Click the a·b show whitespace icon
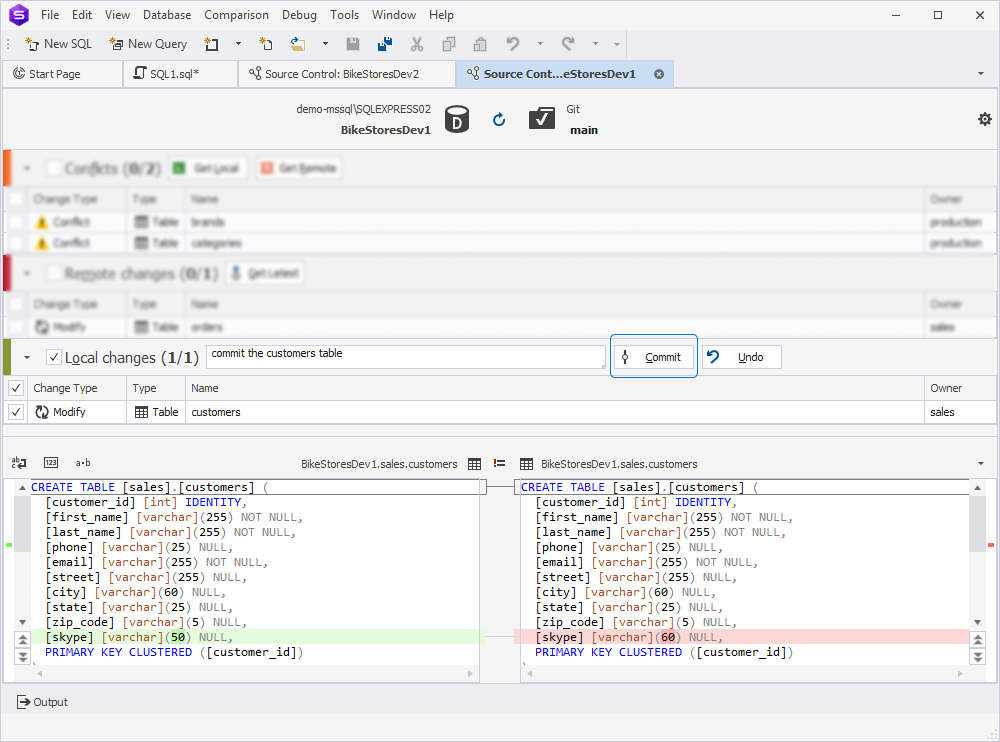This screenshot has width=1000, height=742. click(x=83, y=463)
